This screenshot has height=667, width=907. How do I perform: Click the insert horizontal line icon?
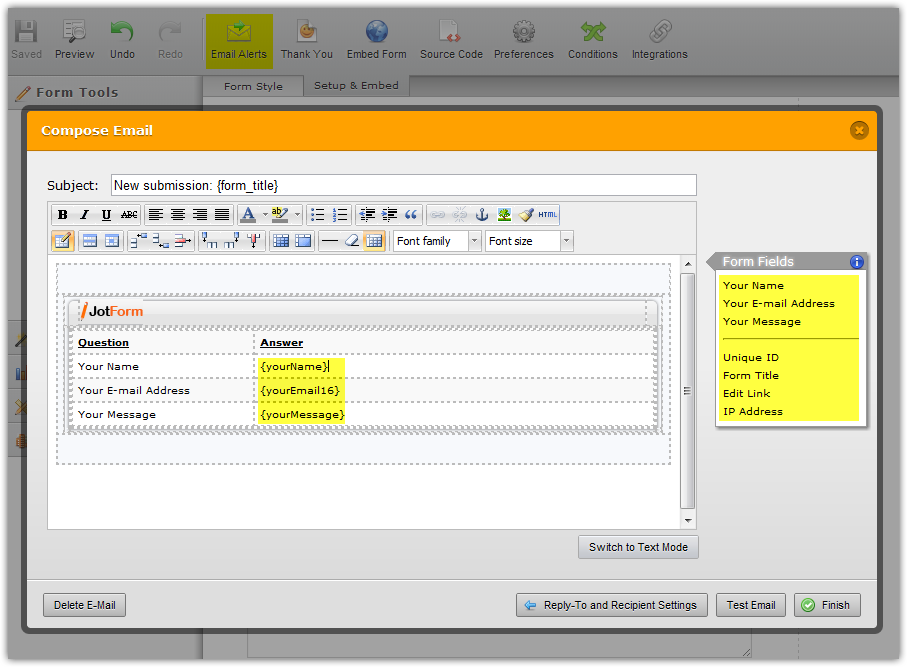click(329, 241)
